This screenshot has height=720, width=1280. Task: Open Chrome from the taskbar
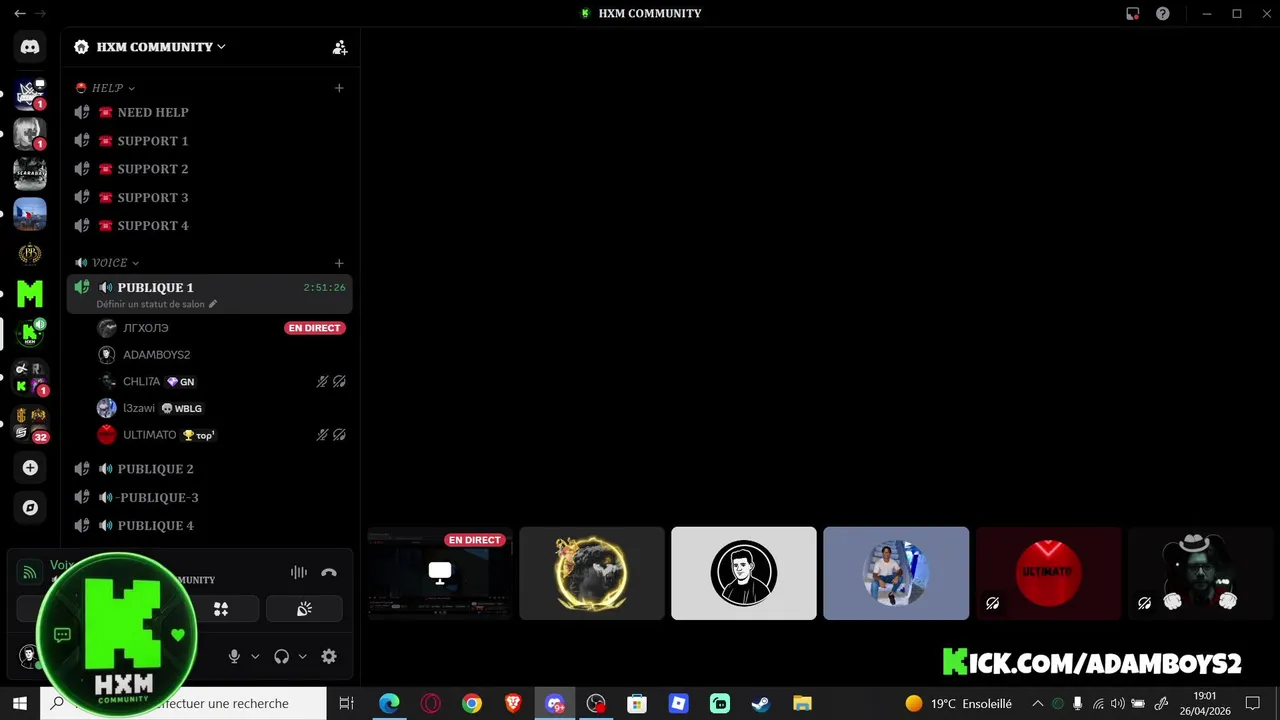(x=472, y=704)
